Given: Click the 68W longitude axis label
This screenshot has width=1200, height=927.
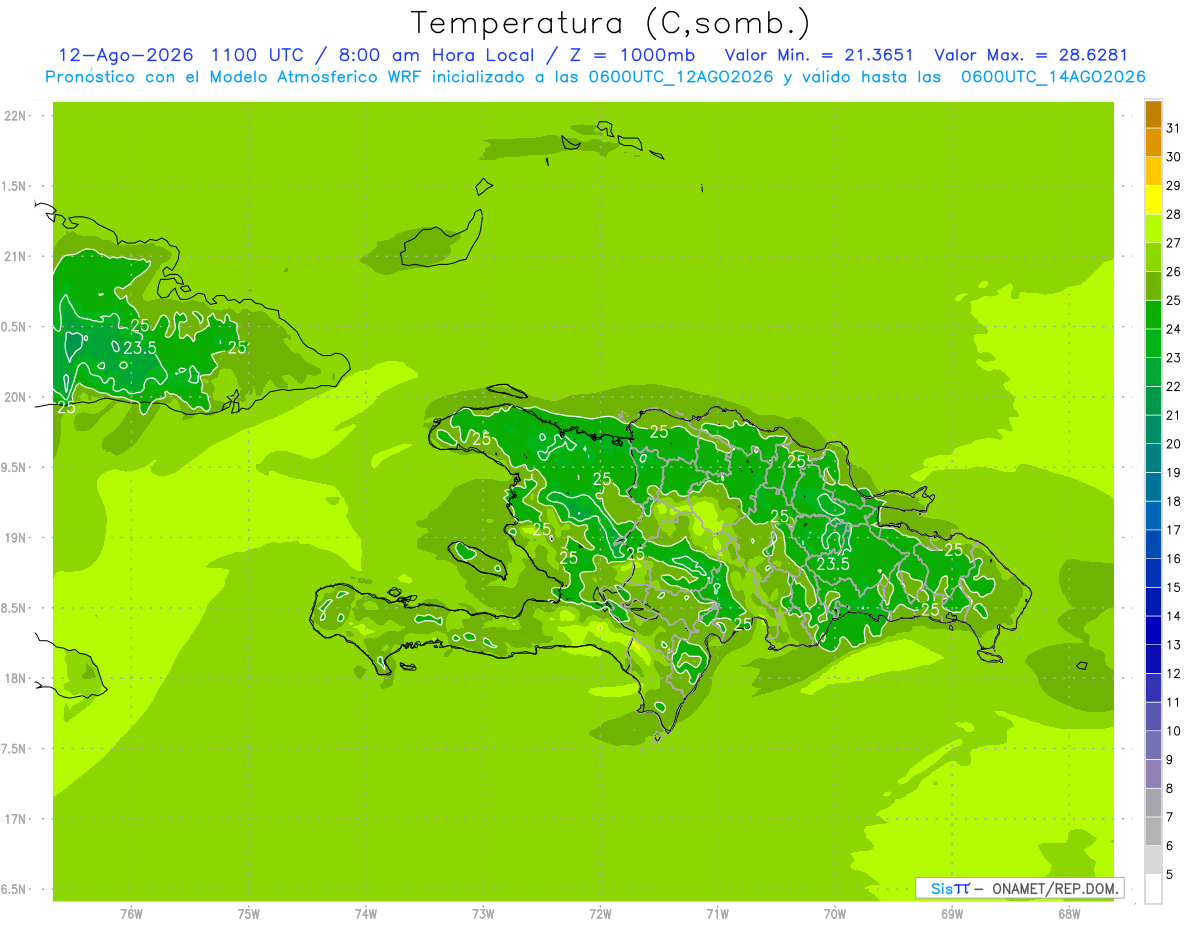Looking at the screenshot, I should (x=1069, y=913).
